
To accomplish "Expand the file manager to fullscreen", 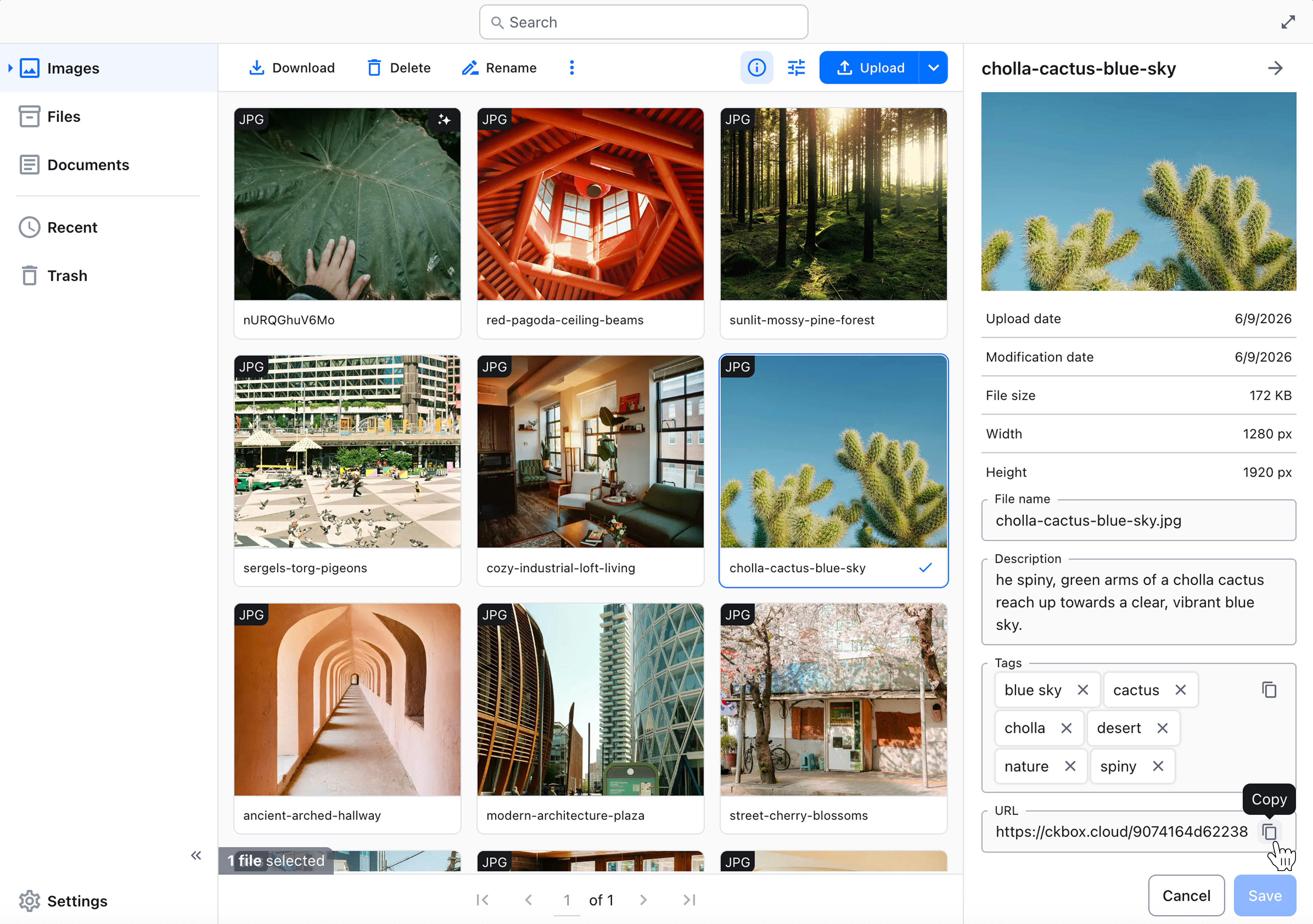I will tap(1288, 22).
